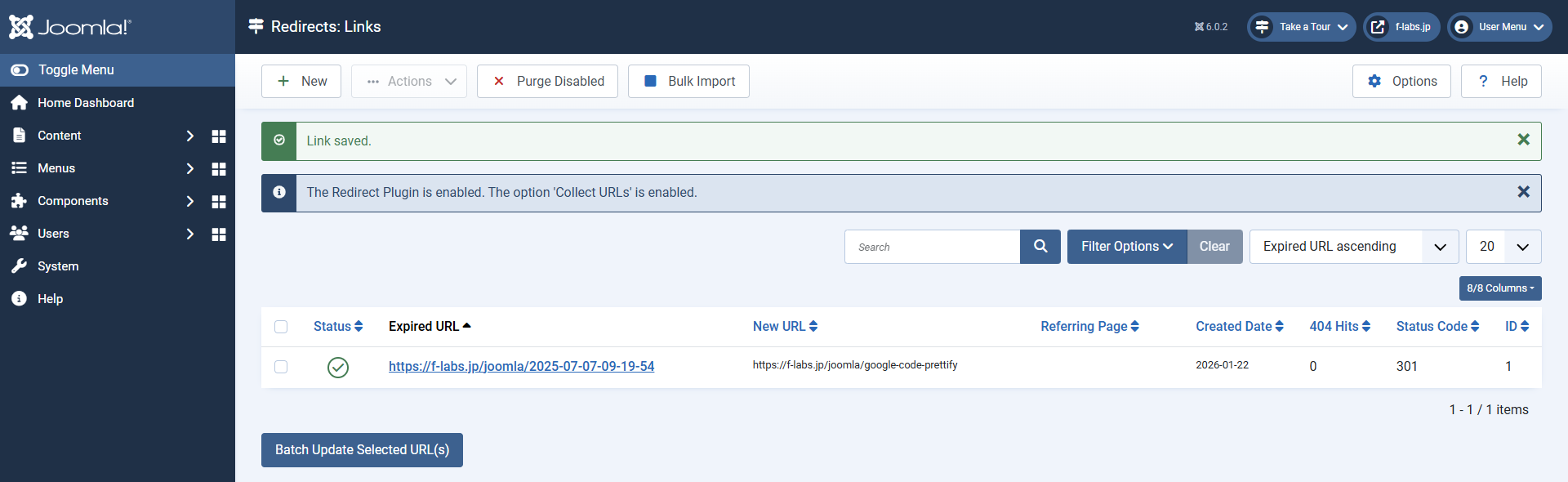The height and width of the screenshot is (482, 1568).
Task: Check the select-all checkbox in table header
Action: [281, 327]
